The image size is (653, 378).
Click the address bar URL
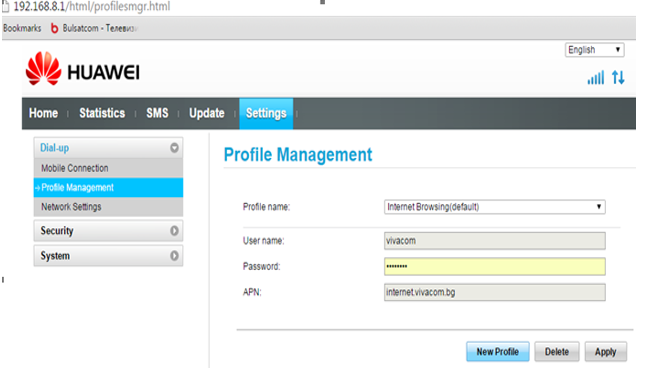[x=92, y=7]
